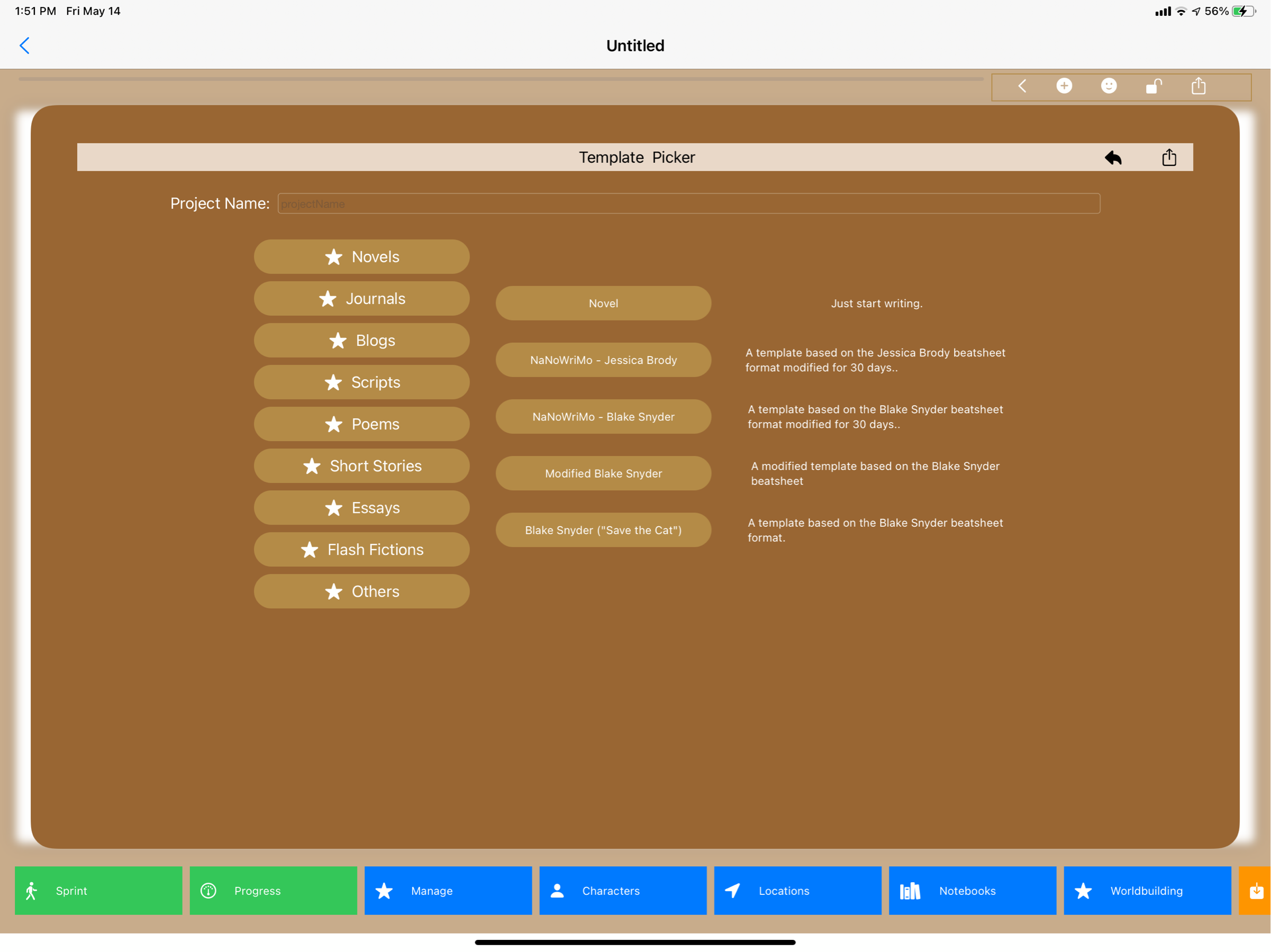Open the Sprint tab
Image resolution: width=1271 pixels, height=952 pixels.
click(x=98, y=891)
